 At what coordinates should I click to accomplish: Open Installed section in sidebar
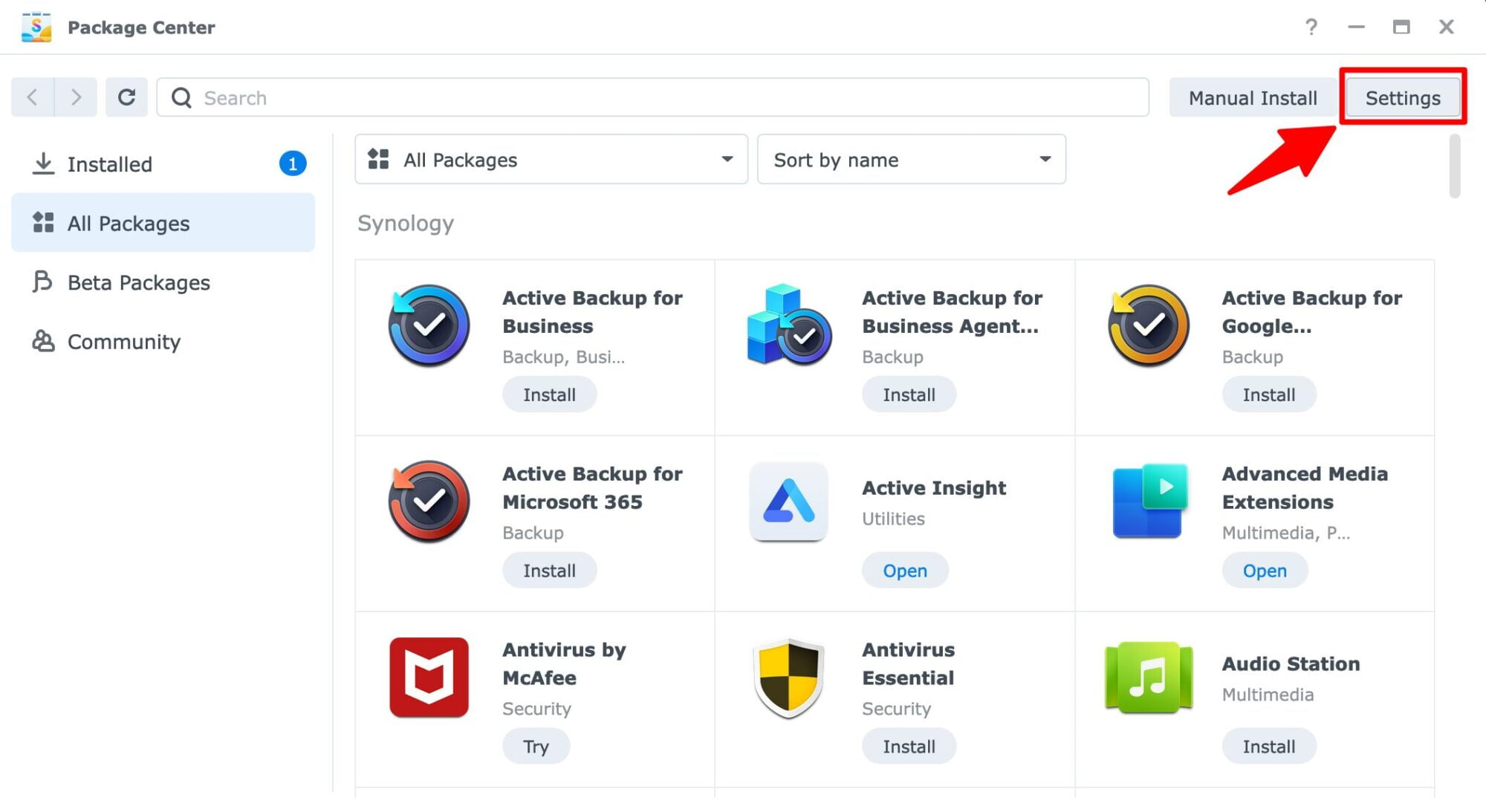click(x=110, y=164)
